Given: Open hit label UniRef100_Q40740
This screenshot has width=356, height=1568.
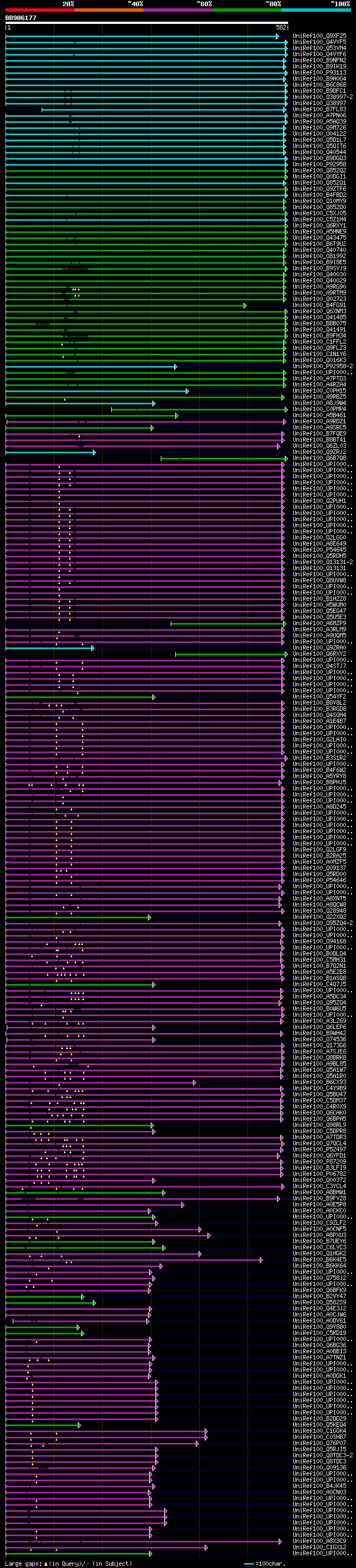Looking at the screenshot, I should [x=319, y=250].
